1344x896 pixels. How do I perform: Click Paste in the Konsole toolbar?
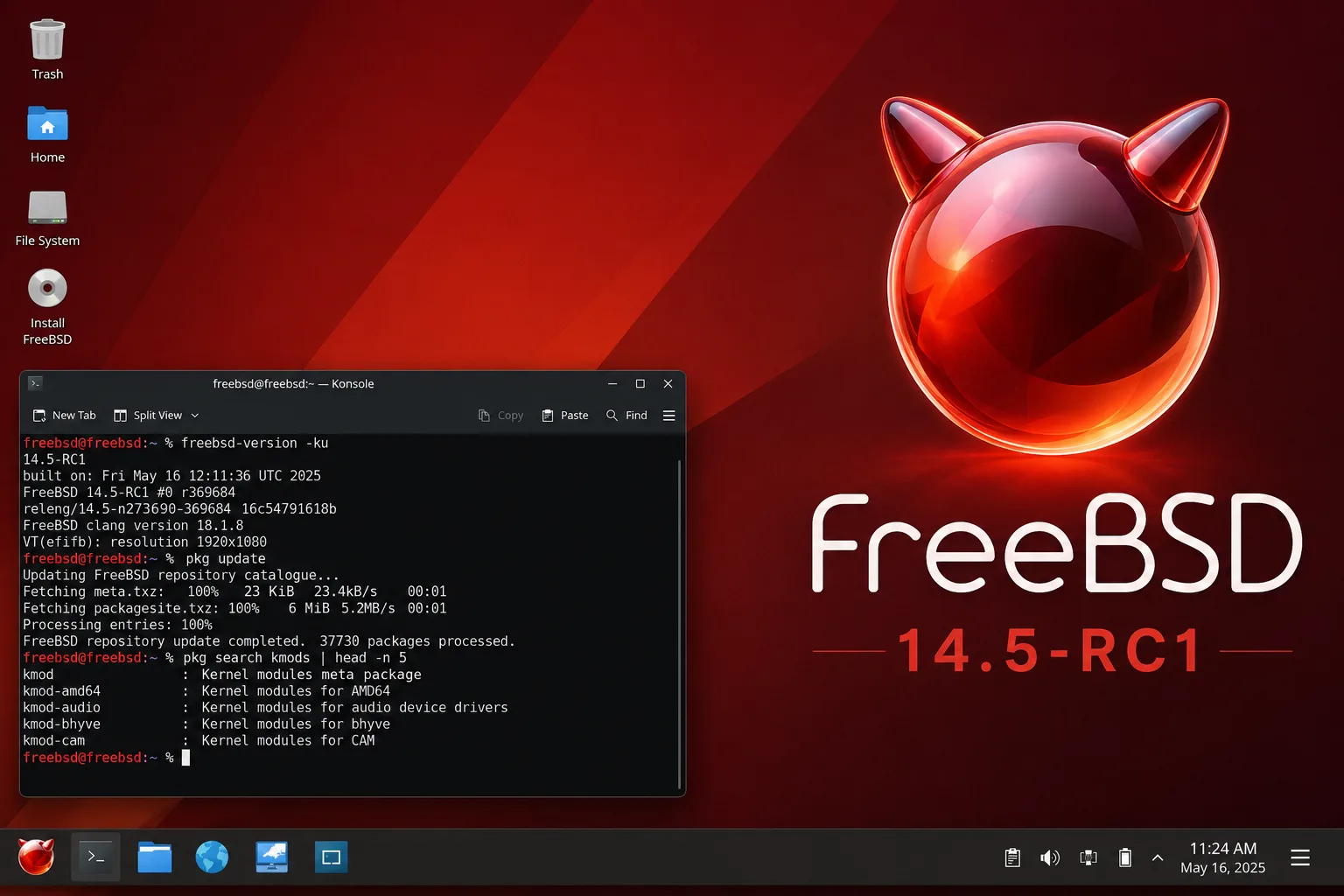[x=565, y=416]
